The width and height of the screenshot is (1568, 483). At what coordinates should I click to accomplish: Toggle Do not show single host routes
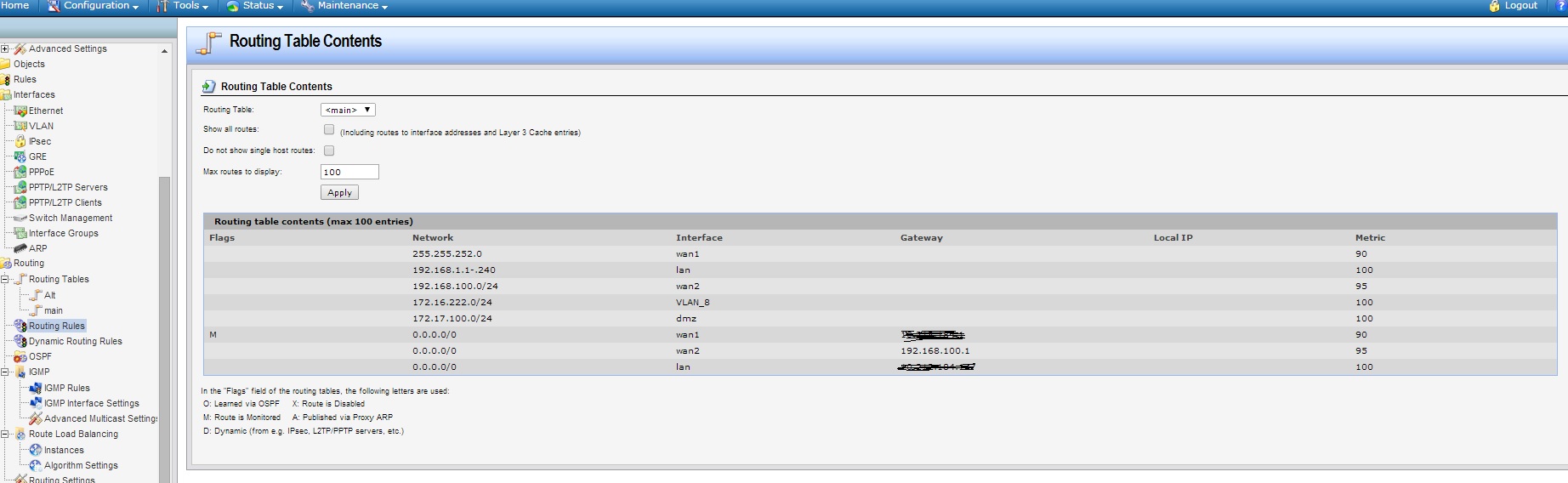coord(329,151)
